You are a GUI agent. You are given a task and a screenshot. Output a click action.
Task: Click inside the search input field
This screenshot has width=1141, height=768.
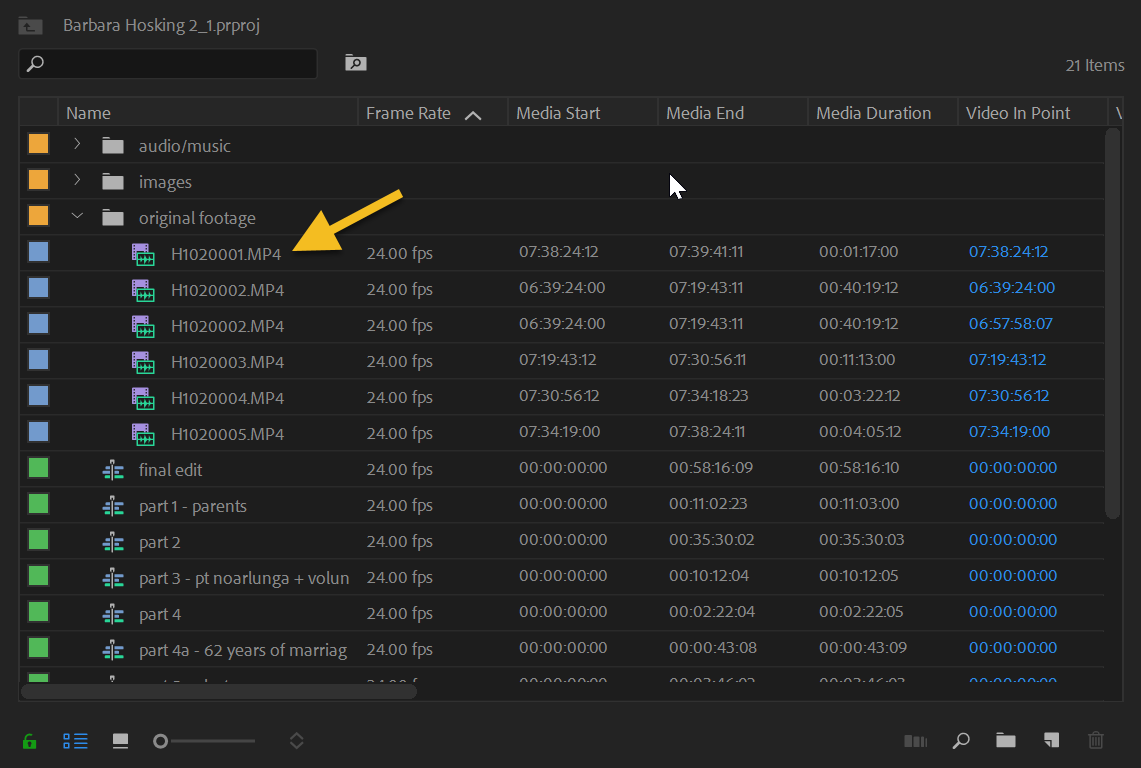[x=170, y=63]
